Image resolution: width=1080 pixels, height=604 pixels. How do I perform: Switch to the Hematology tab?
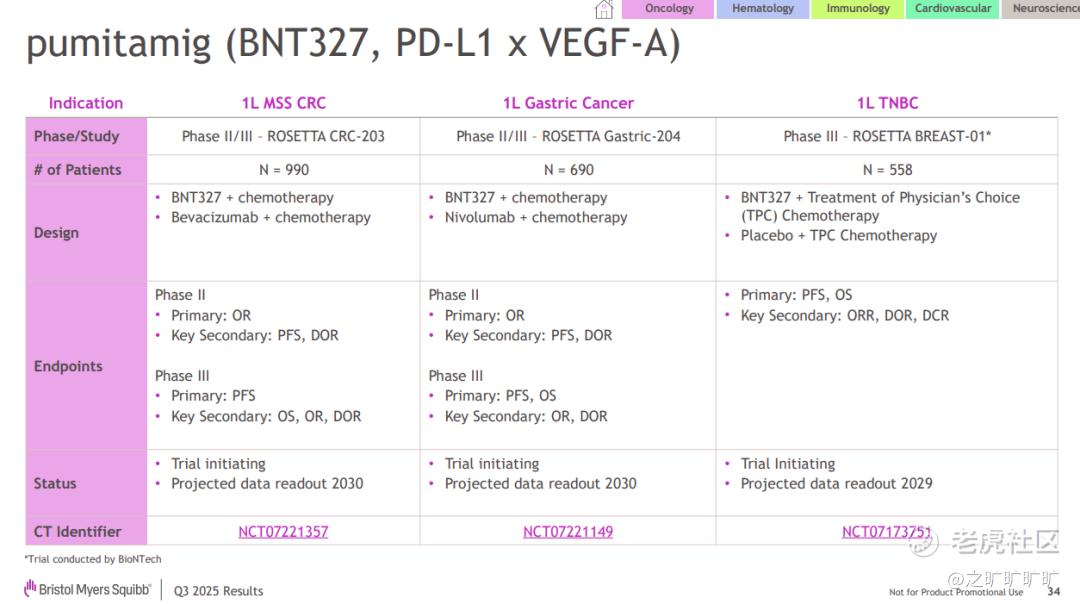coord(763,9)
